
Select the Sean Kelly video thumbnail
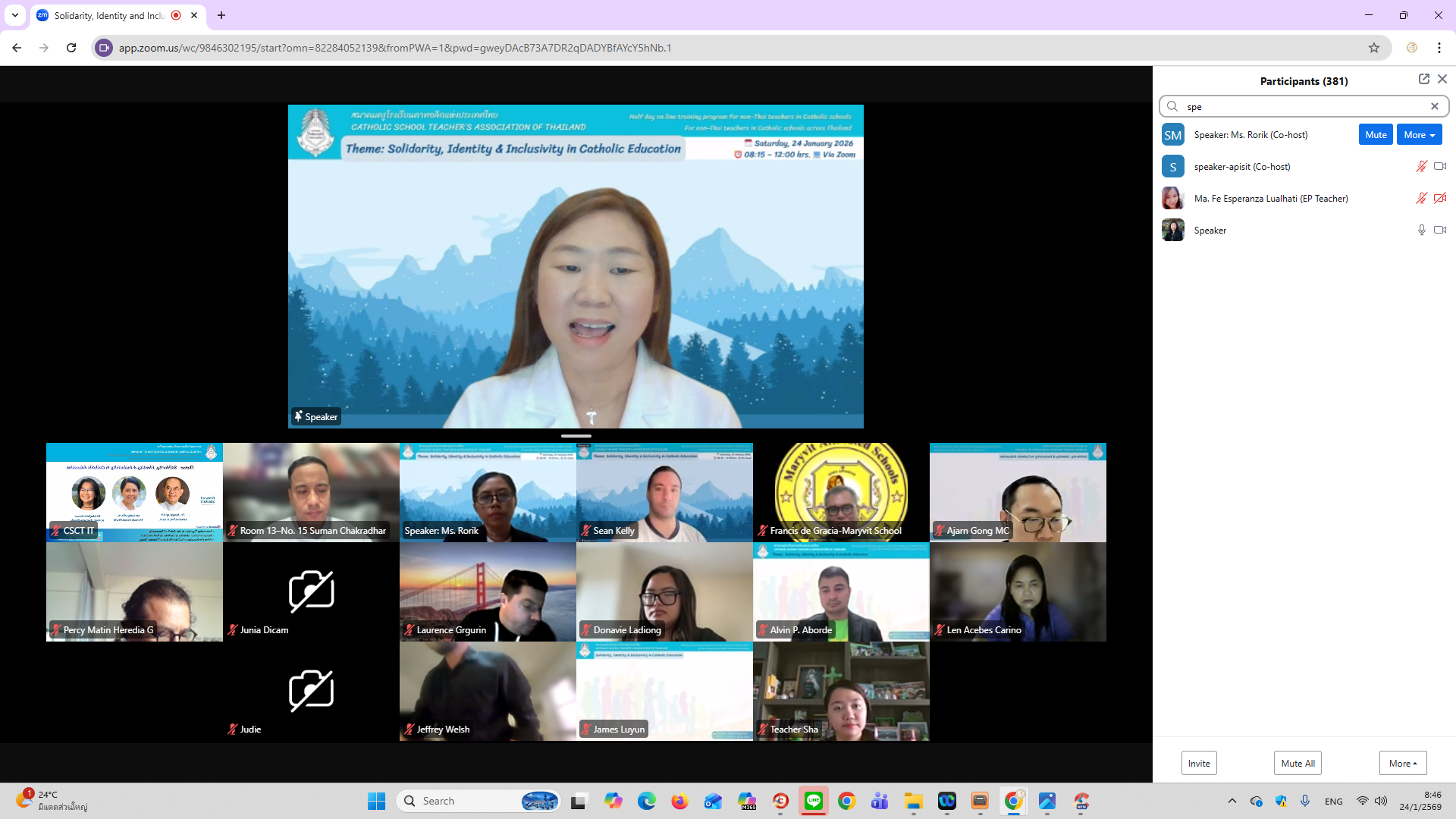pos(664,492)
